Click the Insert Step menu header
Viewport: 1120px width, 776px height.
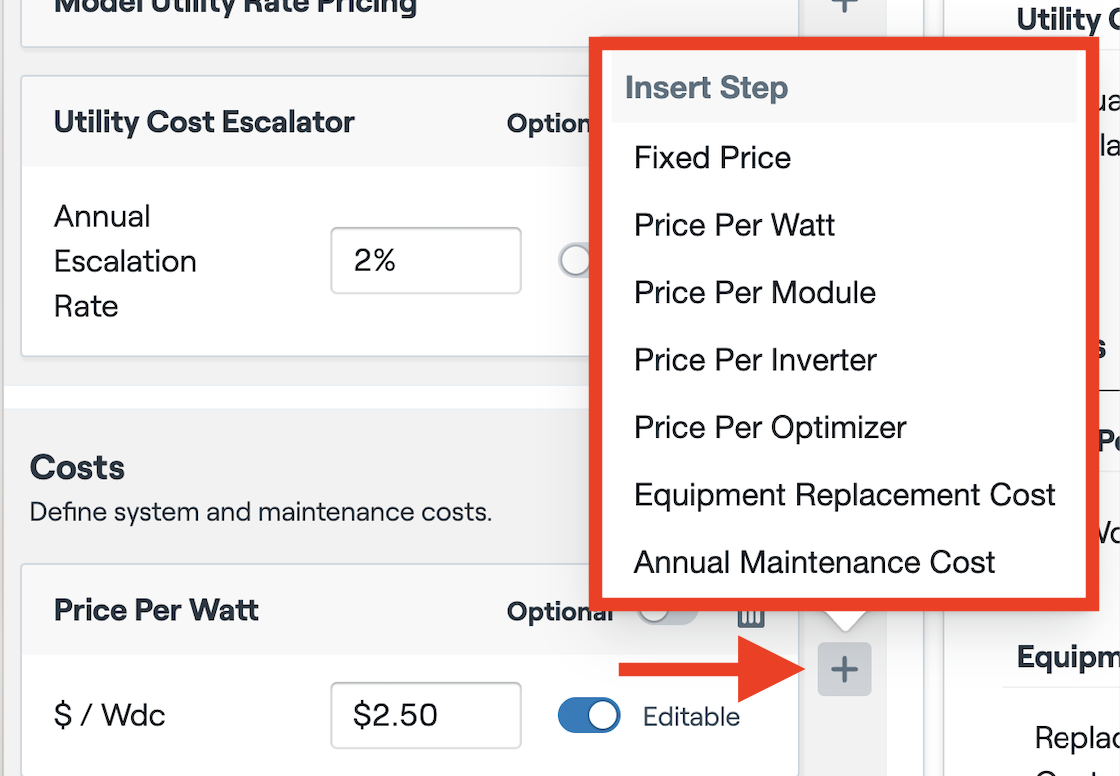[706, 88]
